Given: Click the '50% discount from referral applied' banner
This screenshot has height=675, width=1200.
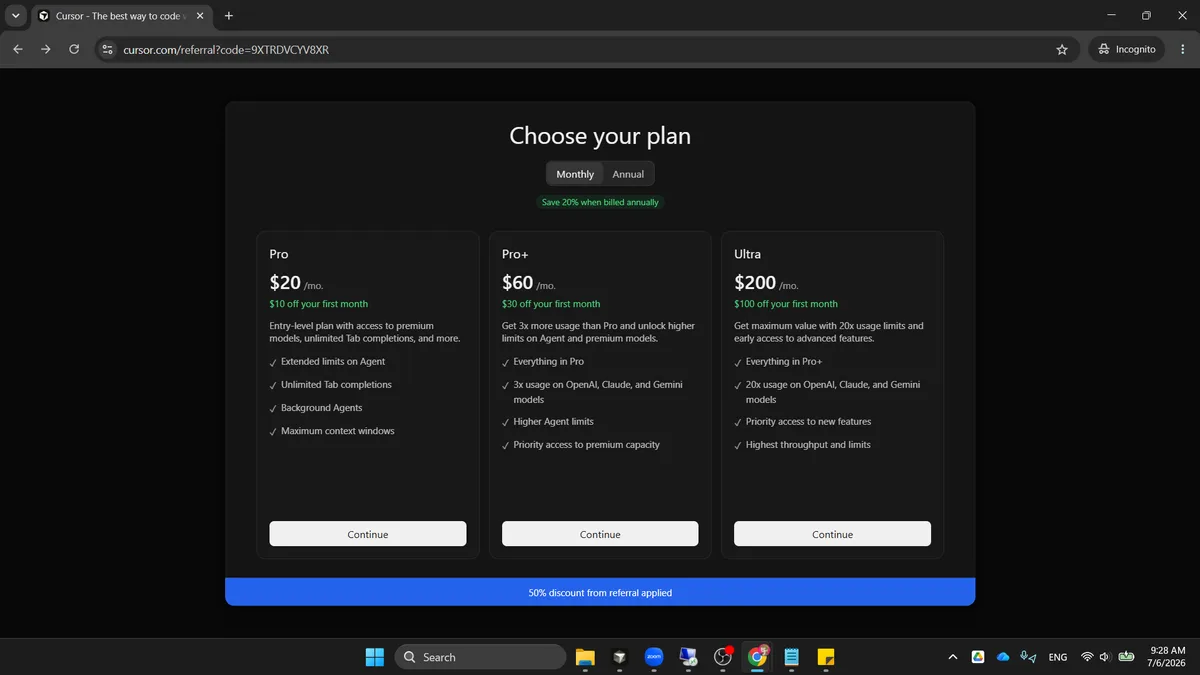Looking at the screenshot, I should click(600, 592).
